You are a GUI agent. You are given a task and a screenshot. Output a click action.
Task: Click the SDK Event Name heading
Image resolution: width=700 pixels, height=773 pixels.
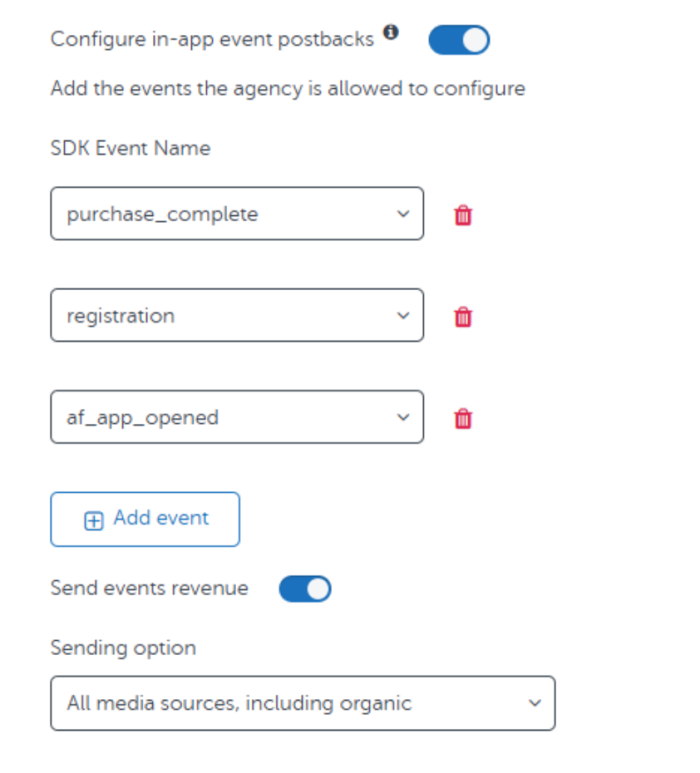pyautogui.click(x=131, y=148)
